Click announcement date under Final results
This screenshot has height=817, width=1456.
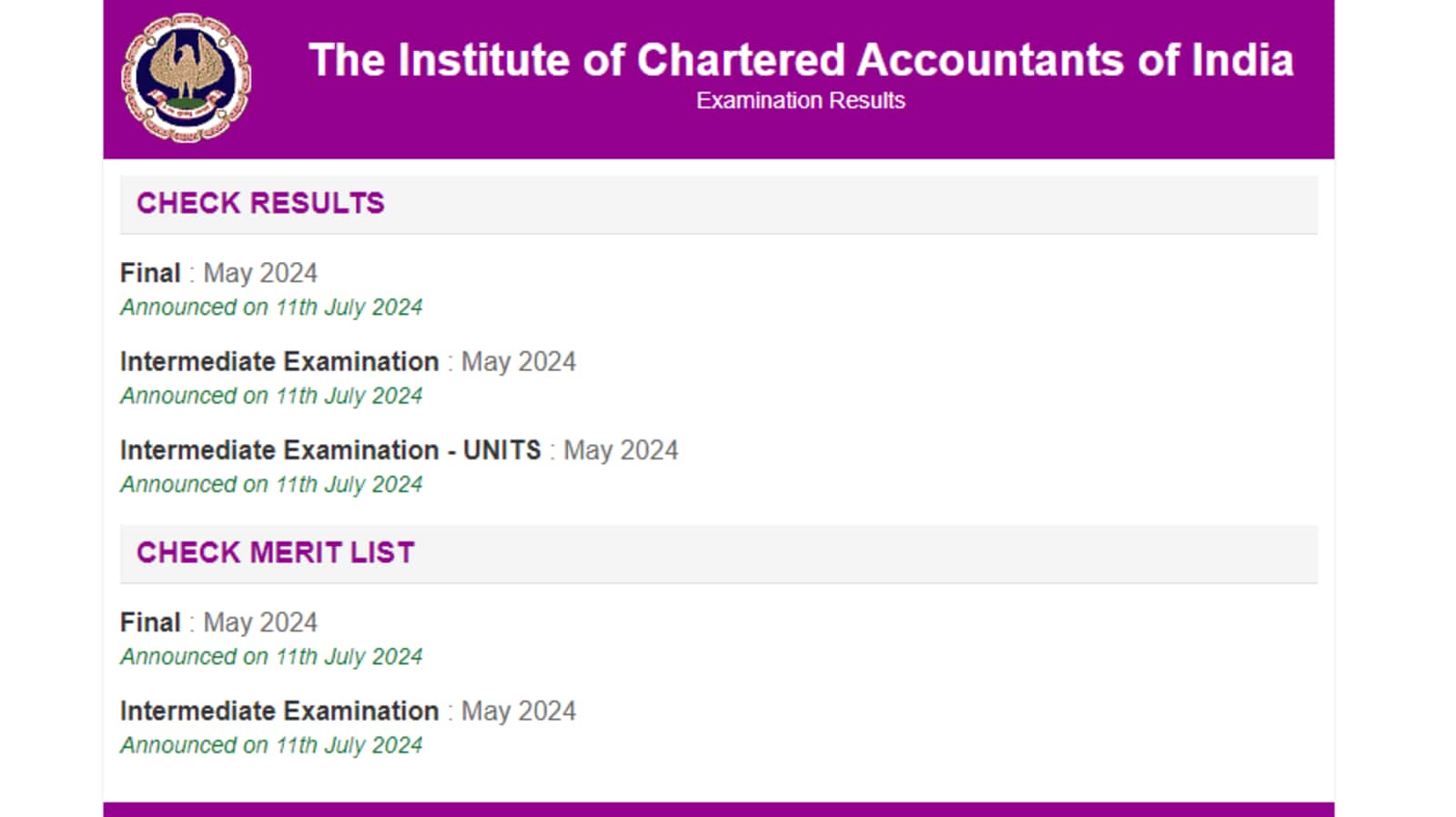tap(271, 308)
